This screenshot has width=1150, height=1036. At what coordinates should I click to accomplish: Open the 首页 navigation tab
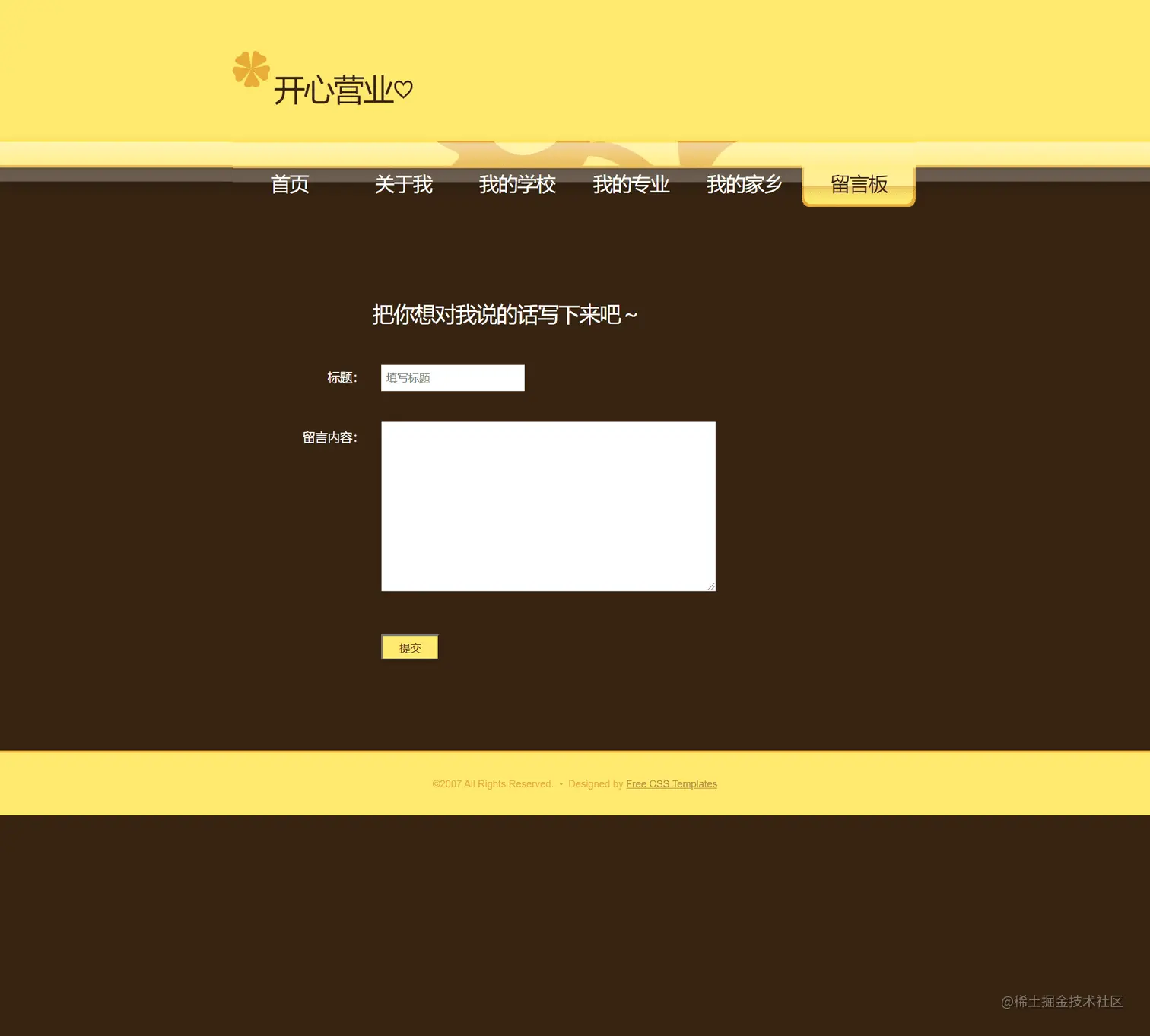click(x=290, y=184)
